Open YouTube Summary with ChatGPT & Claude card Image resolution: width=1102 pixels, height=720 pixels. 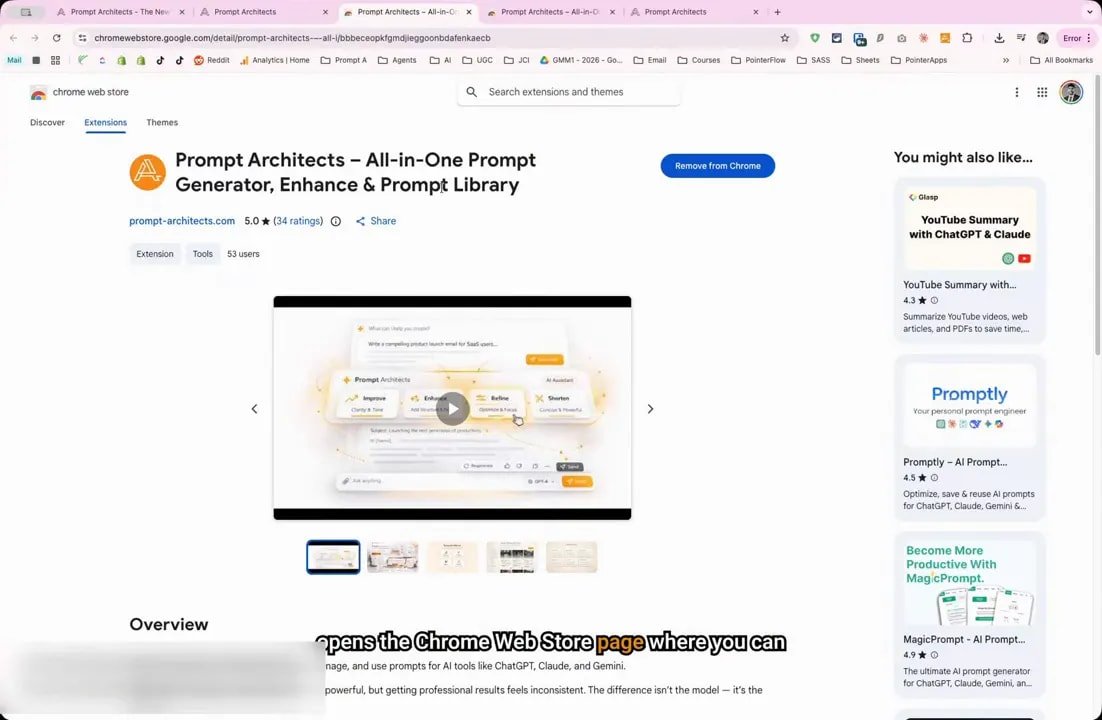tap(970, 260)
